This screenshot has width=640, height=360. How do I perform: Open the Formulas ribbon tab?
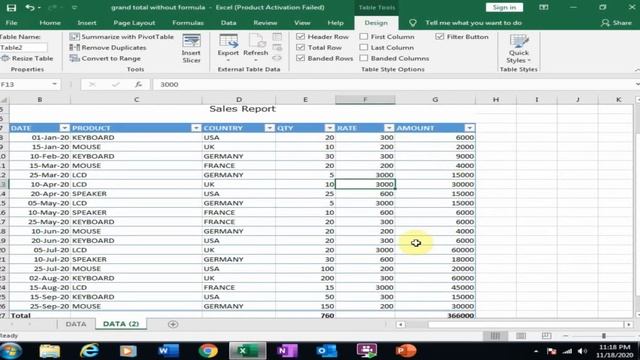click(188, 23)
